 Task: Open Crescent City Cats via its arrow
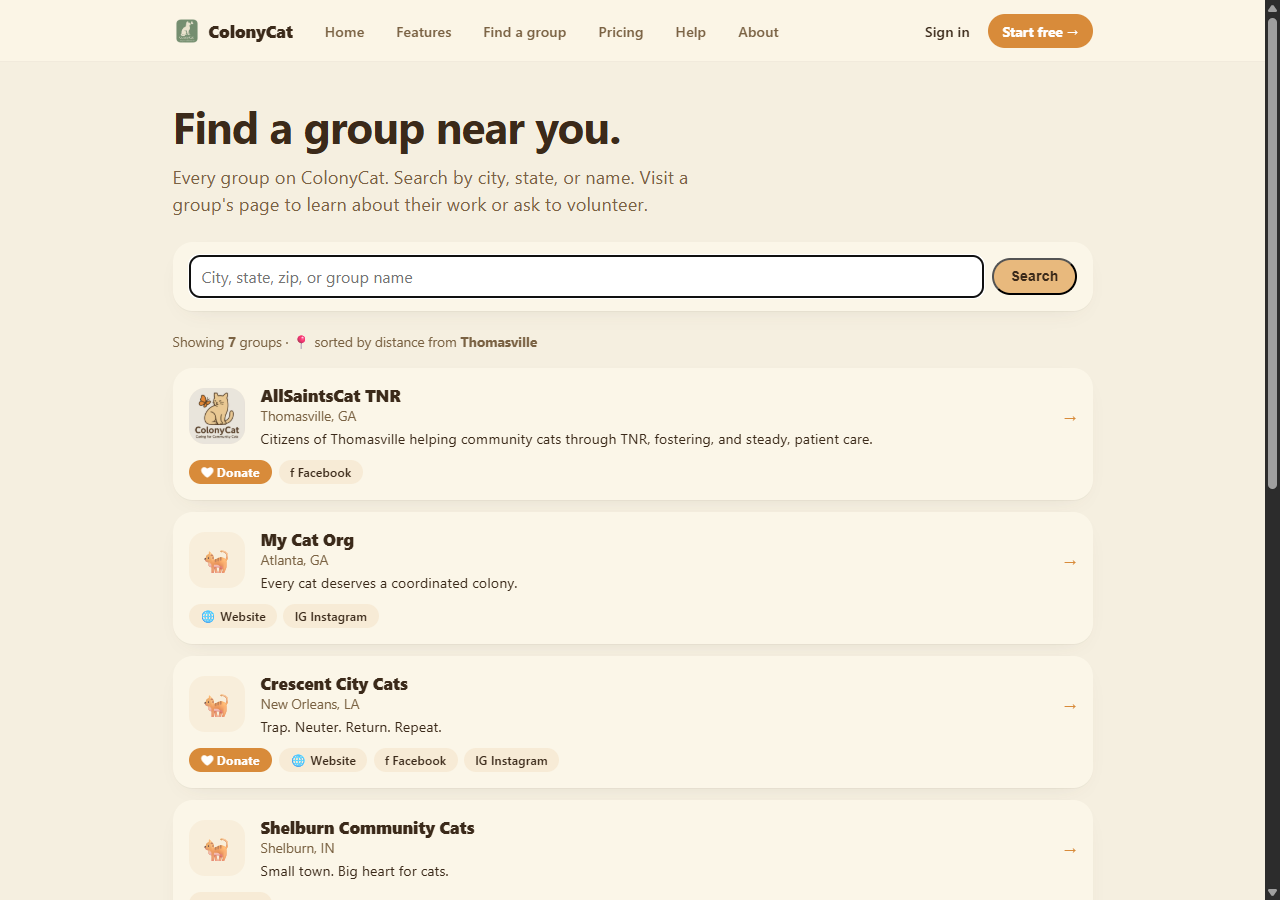pyautogui.click(x=1070, y=706)
